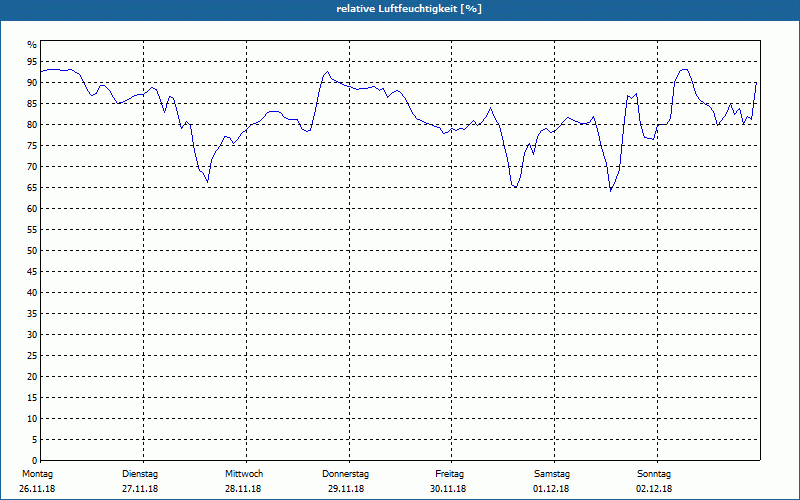Click the date 02.12.18
This screenshot has width=800, height=500.
[654, 489]
